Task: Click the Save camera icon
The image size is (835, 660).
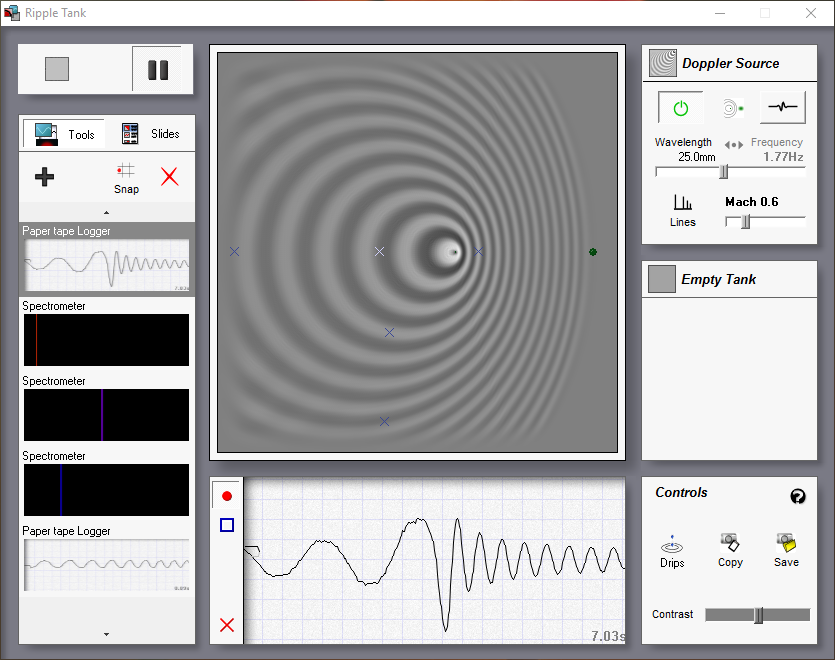Action: point(787,550)
